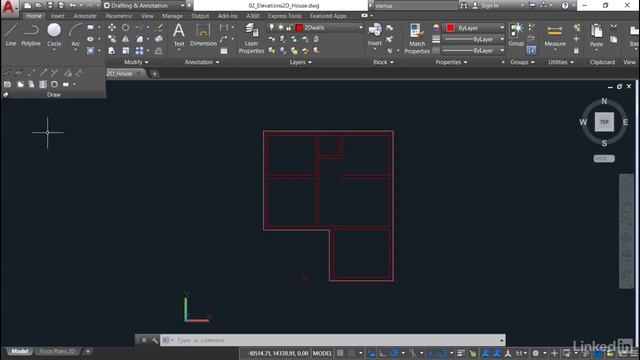
Task: Click the WCS label below ViewCube
Action: 604,158
